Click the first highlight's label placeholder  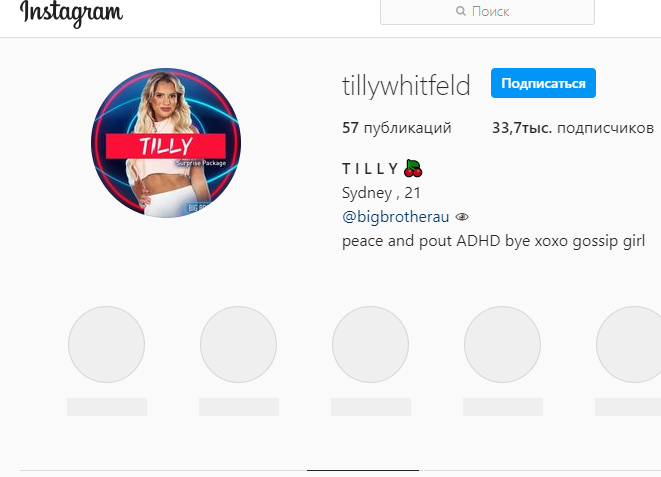point(107,407)
